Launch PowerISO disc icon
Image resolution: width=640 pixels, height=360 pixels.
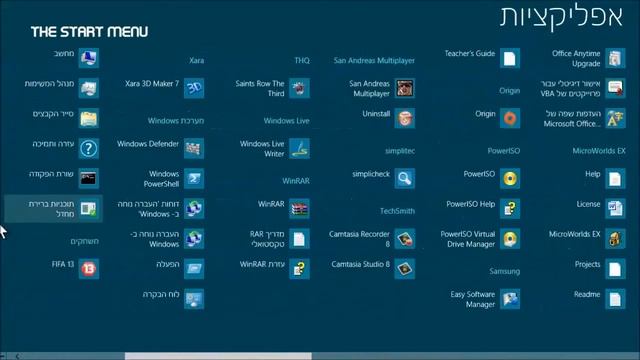coord(510,179)
